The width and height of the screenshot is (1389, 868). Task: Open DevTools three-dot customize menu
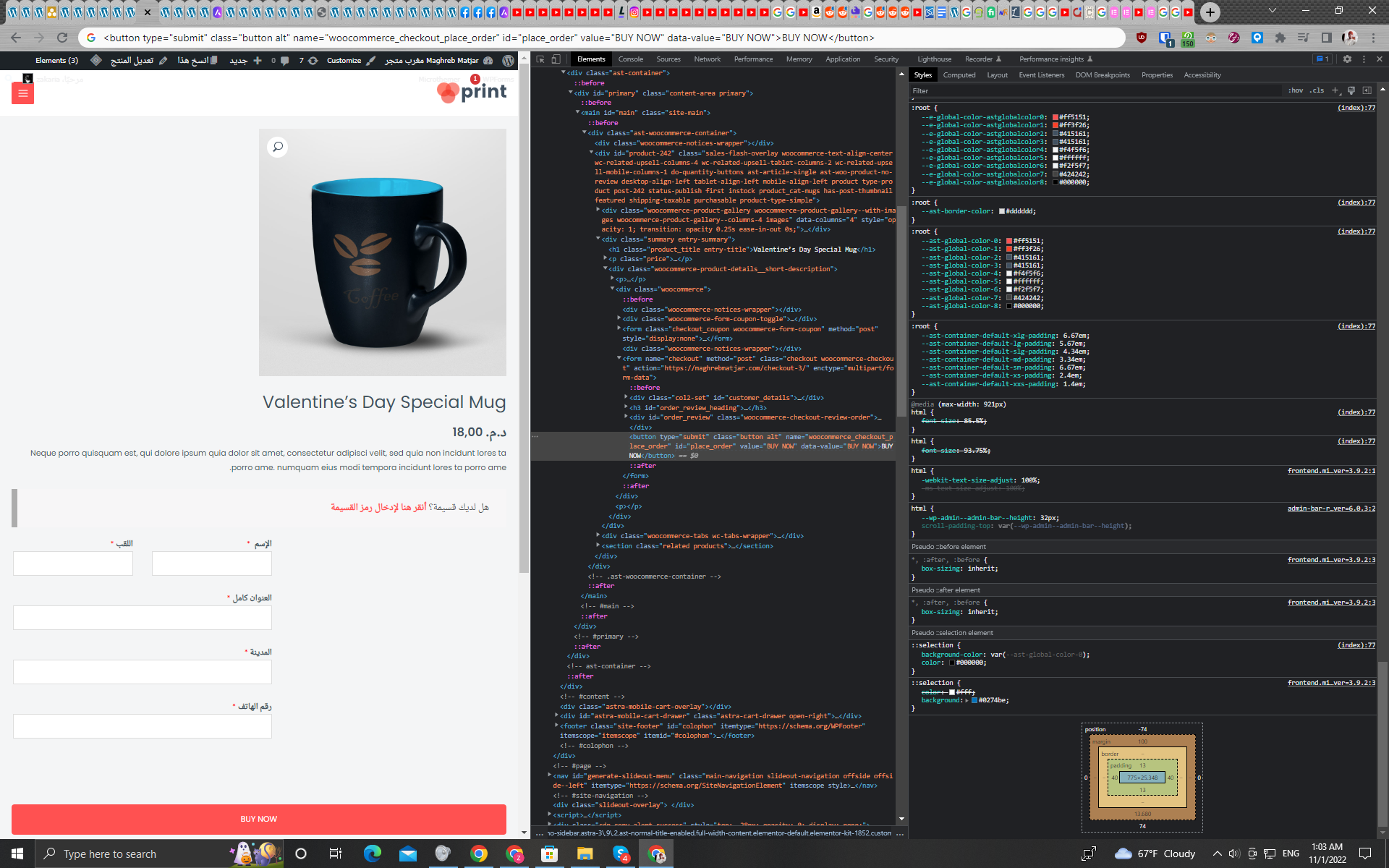(x=1364, y=59)
